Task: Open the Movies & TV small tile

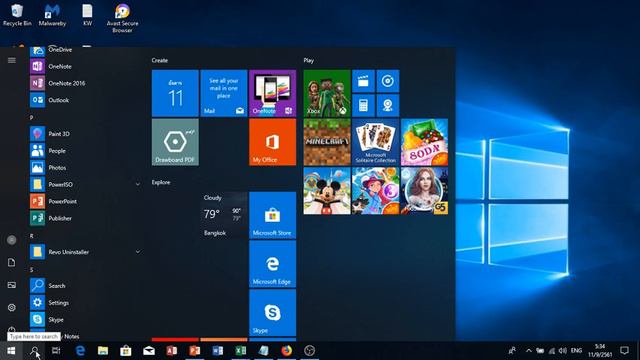Action: point(363,81)
